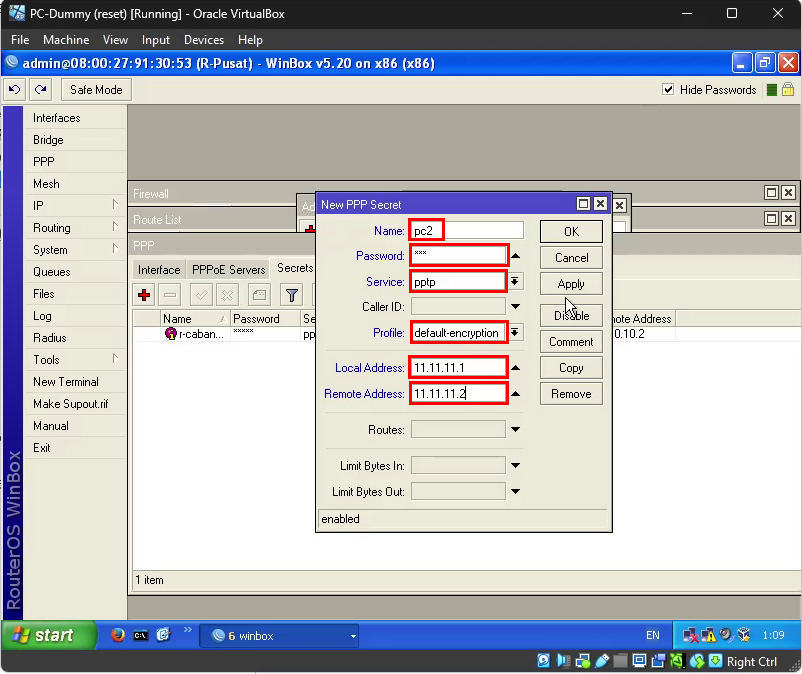Click the VirtualBox recording status icon
This screenshot has height=674, width=802.
(659, 661)
